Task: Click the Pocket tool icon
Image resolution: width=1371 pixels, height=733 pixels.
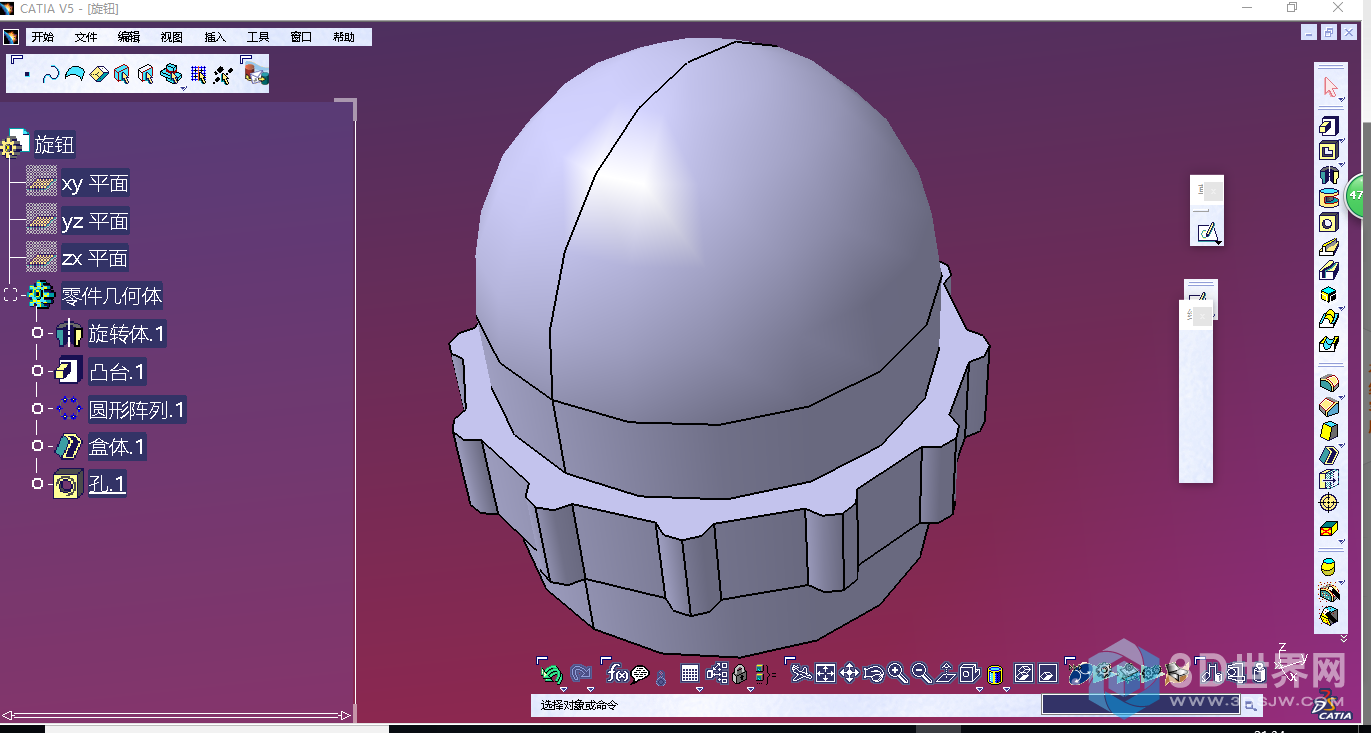Action: [x=1328, y=151]
